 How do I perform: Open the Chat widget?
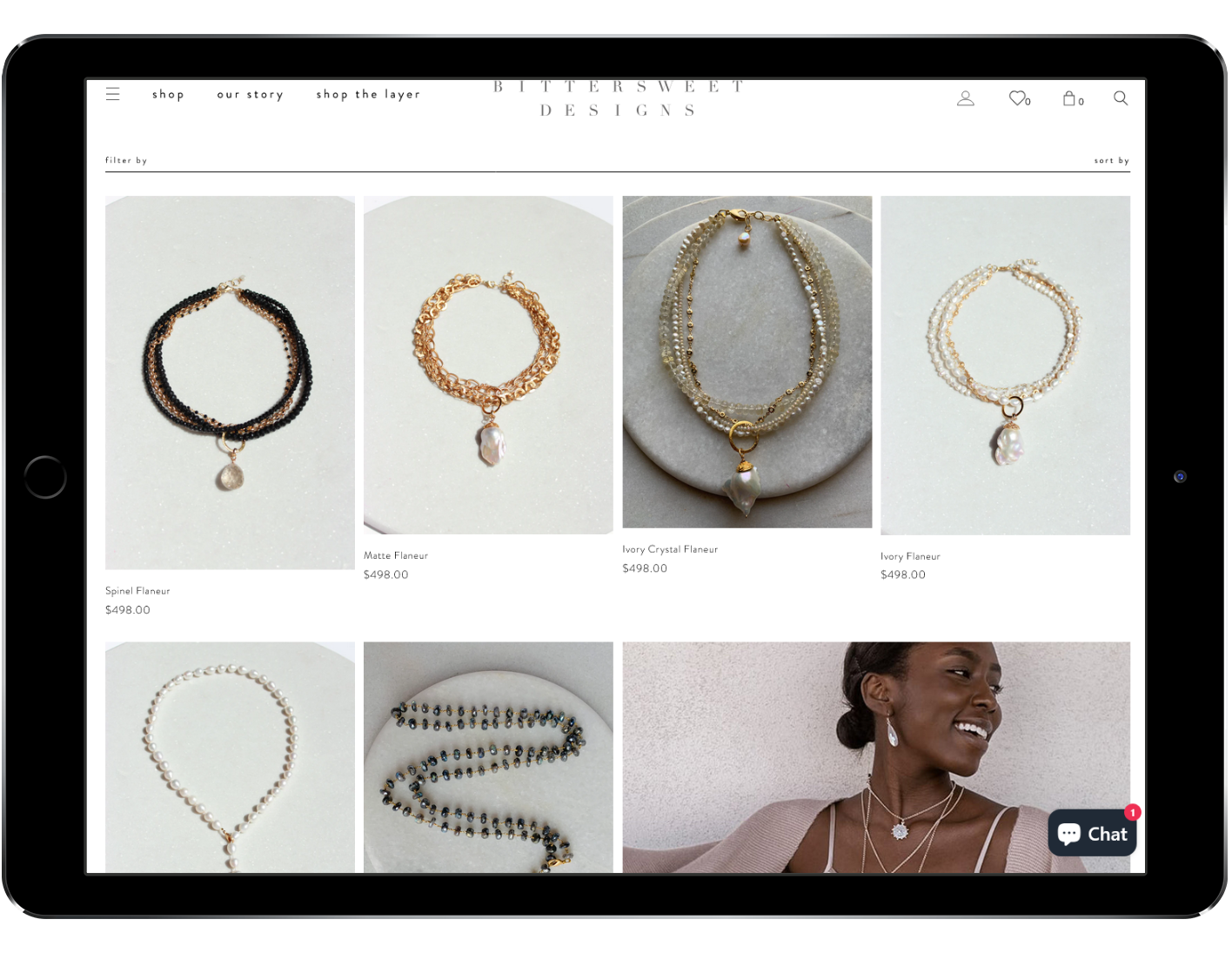tap(1092, 833)
